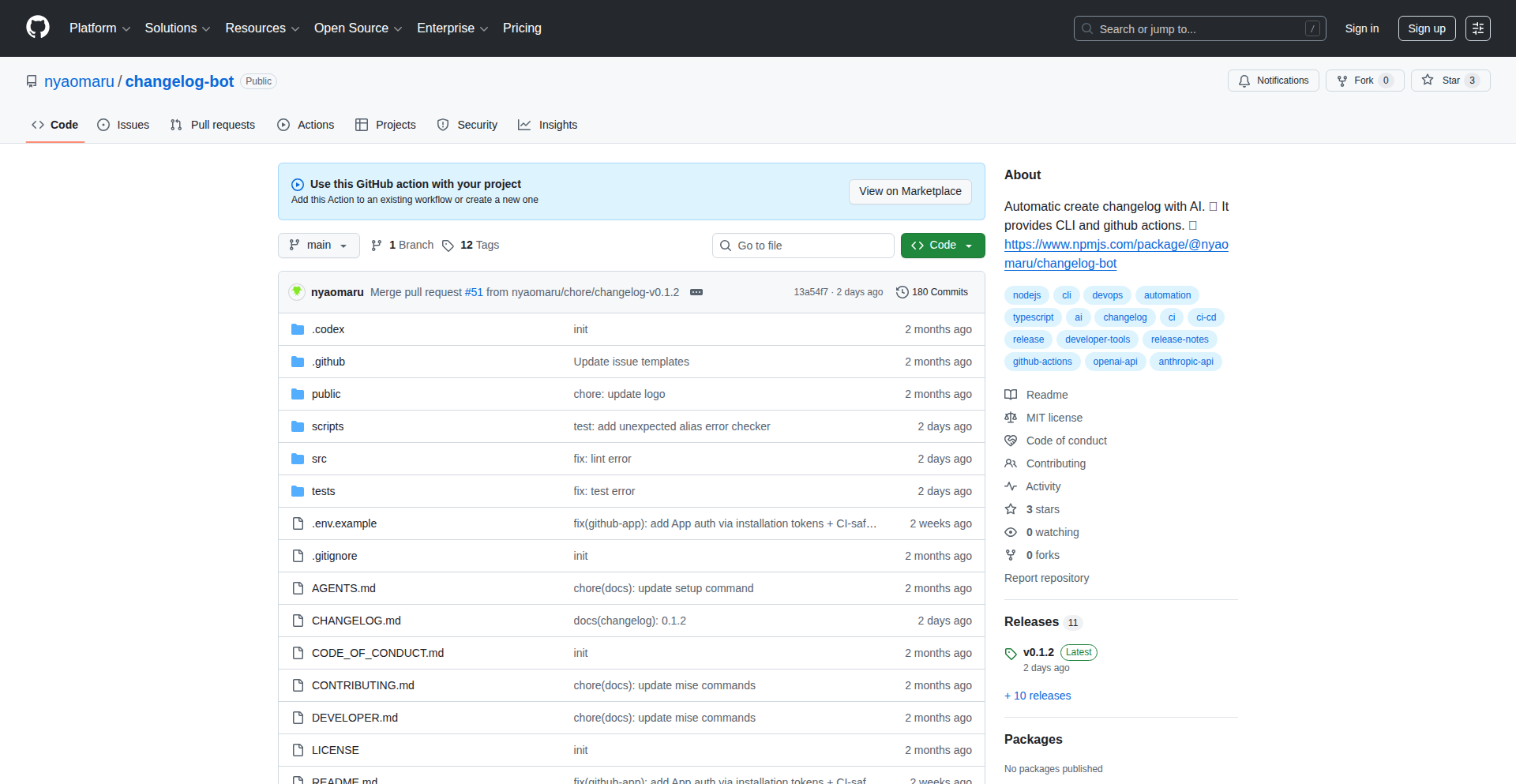
Task: Click the Go to file search field
Action: coord(803,246)
